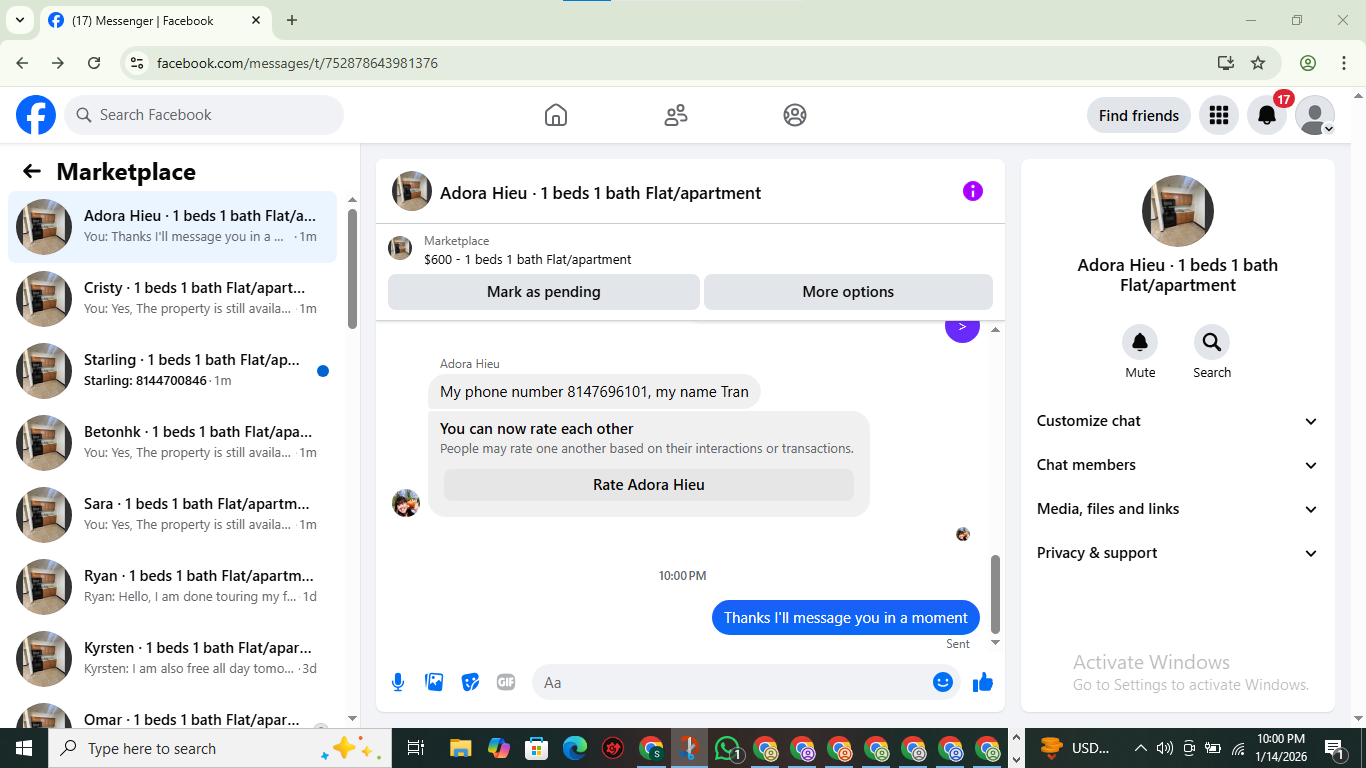
Task: Click message 'My phone number 8147696101, my name Tran'
Action: [x=594, y=392]
